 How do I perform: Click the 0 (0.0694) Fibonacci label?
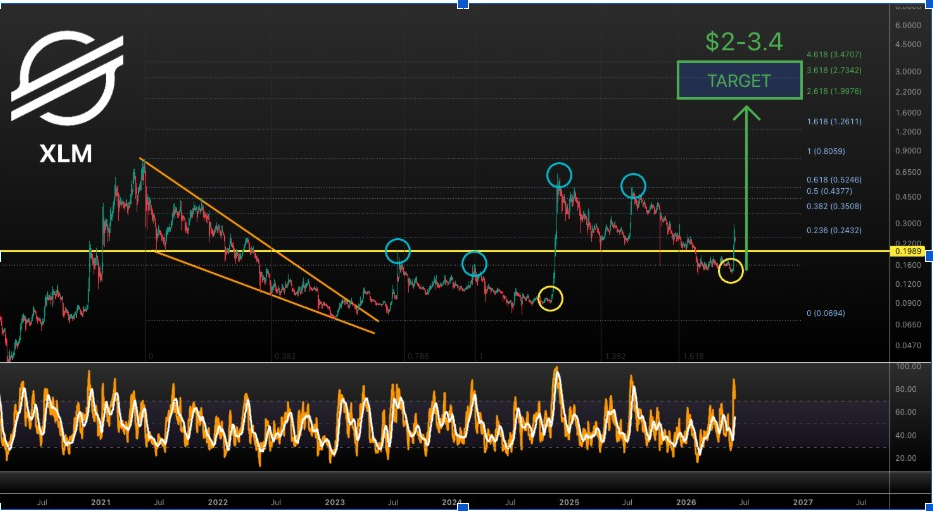pos(826,313)
